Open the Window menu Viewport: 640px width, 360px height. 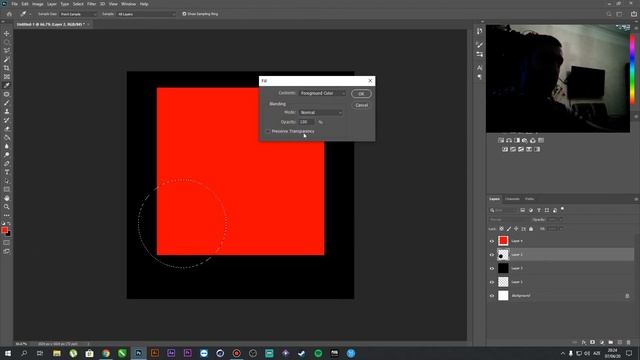[128, 4]
